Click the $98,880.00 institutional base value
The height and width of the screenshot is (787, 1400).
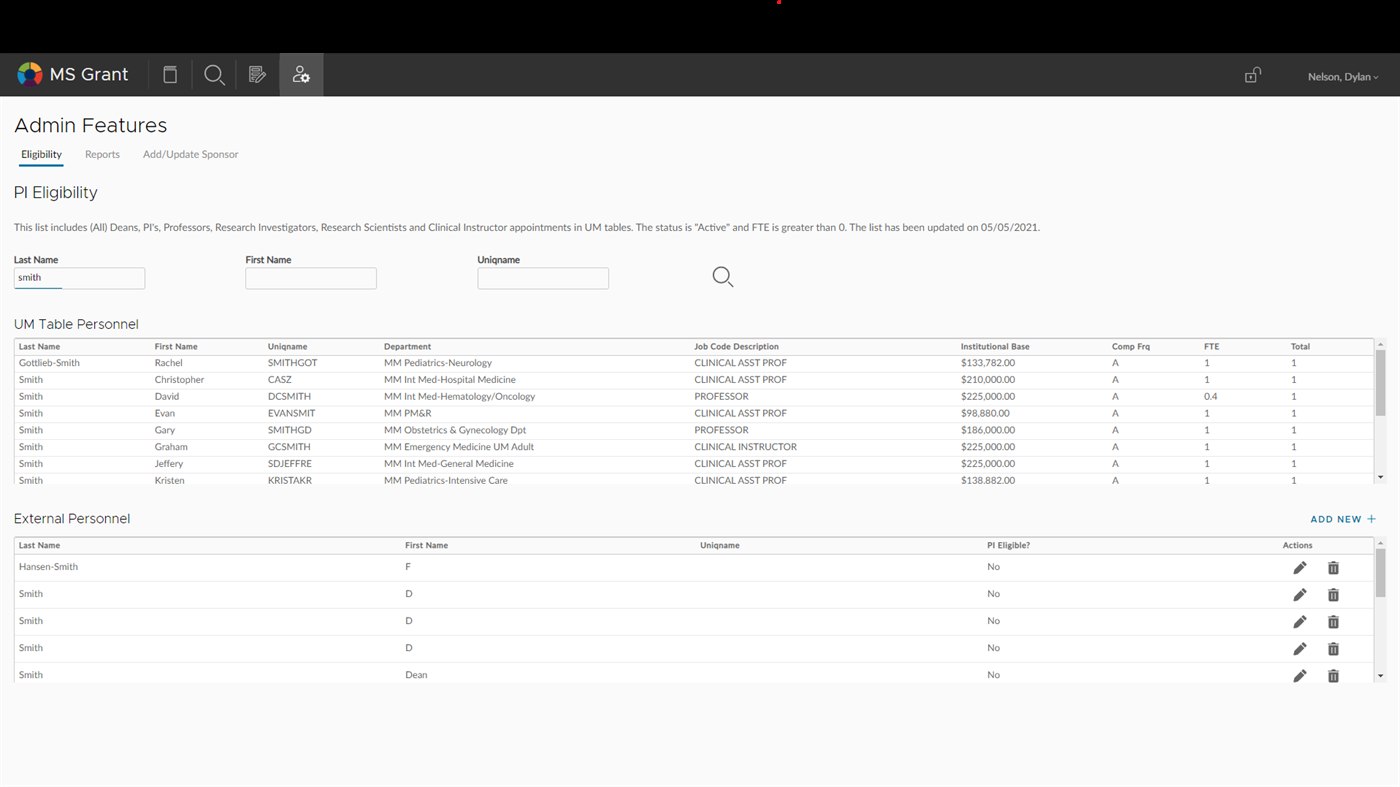986,413
